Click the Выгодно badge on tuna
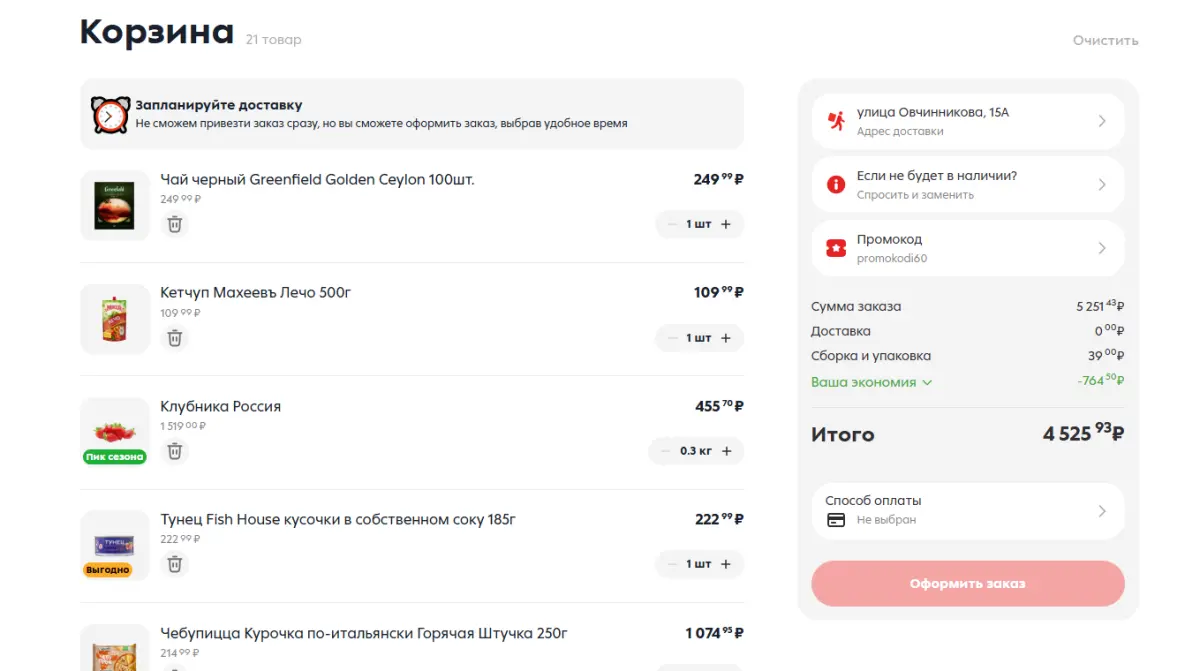1200x671 pixels. click(108, 570)
